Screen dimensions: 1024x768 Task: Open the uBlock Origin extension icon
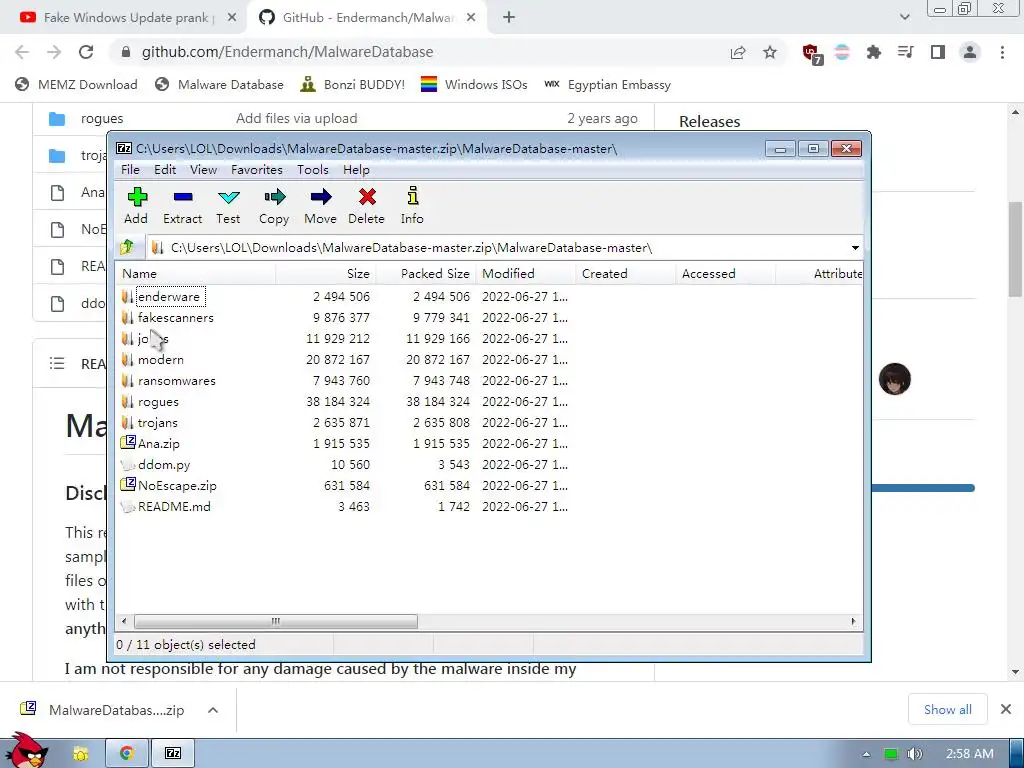pyautogui.click(x=812, y=53)
